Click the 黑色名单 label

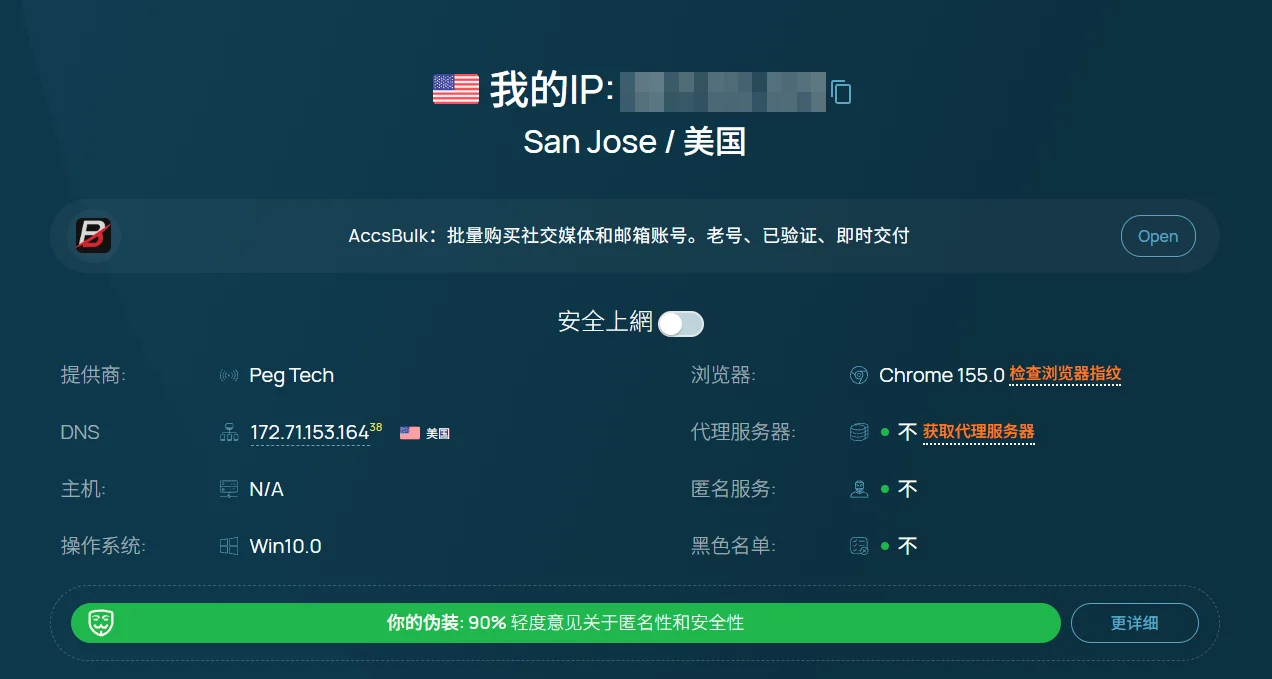click(x=733, y=546)
